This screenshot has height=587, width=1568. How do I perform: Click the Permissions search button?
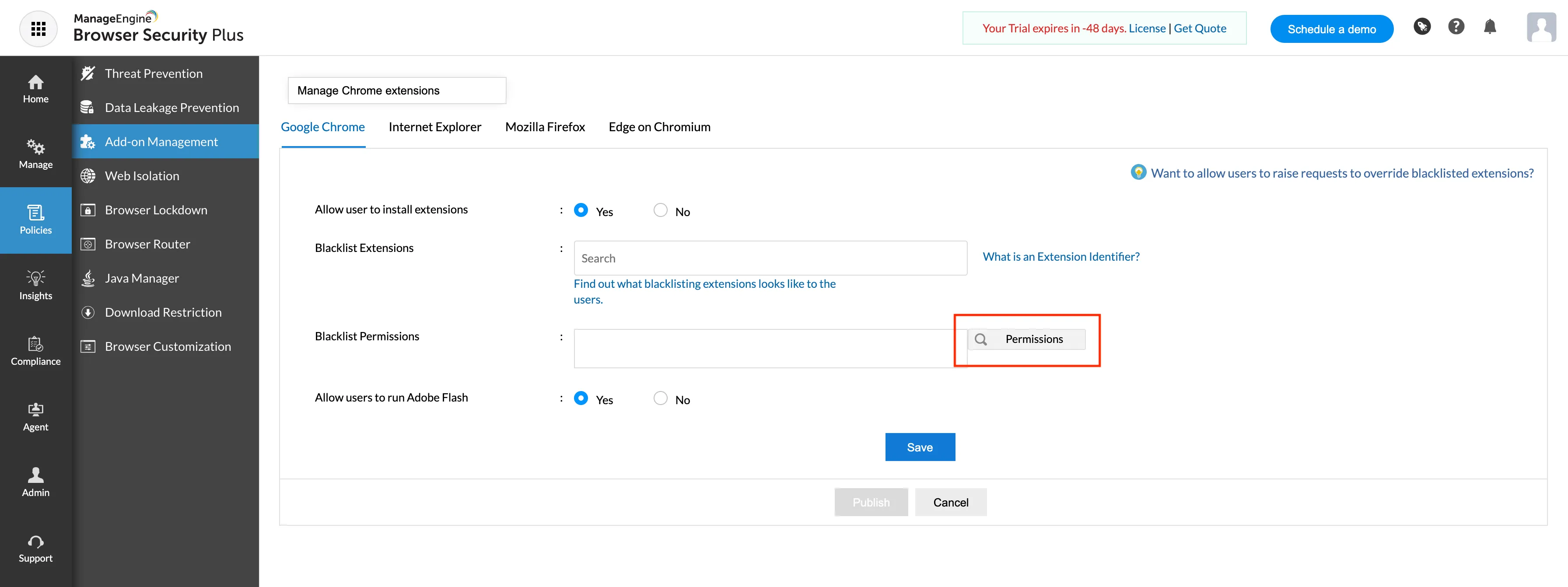tap(1026, 339)
